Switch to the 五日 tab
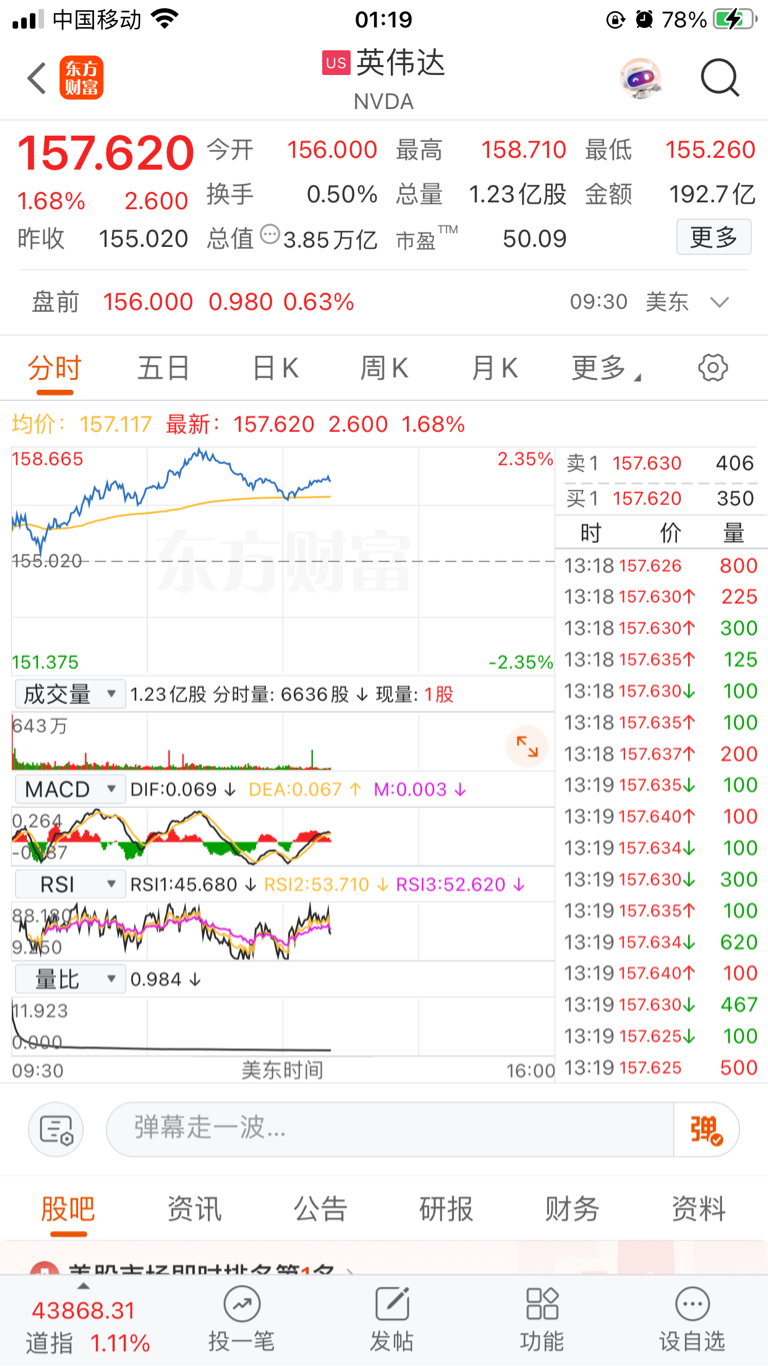The image size is (768, 1366). (x=164, y=368)
